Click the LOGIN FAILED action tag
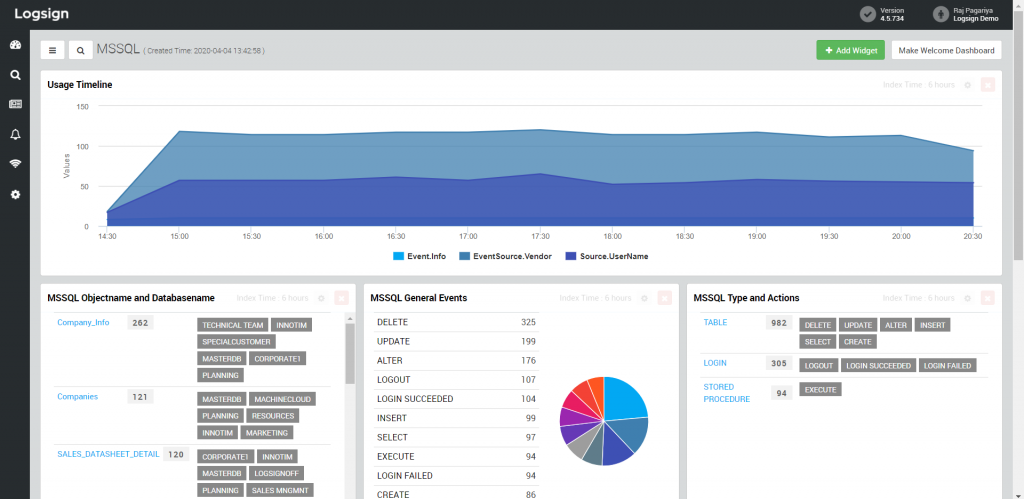This screenshot has height=499, width=1024. point(948,365)
